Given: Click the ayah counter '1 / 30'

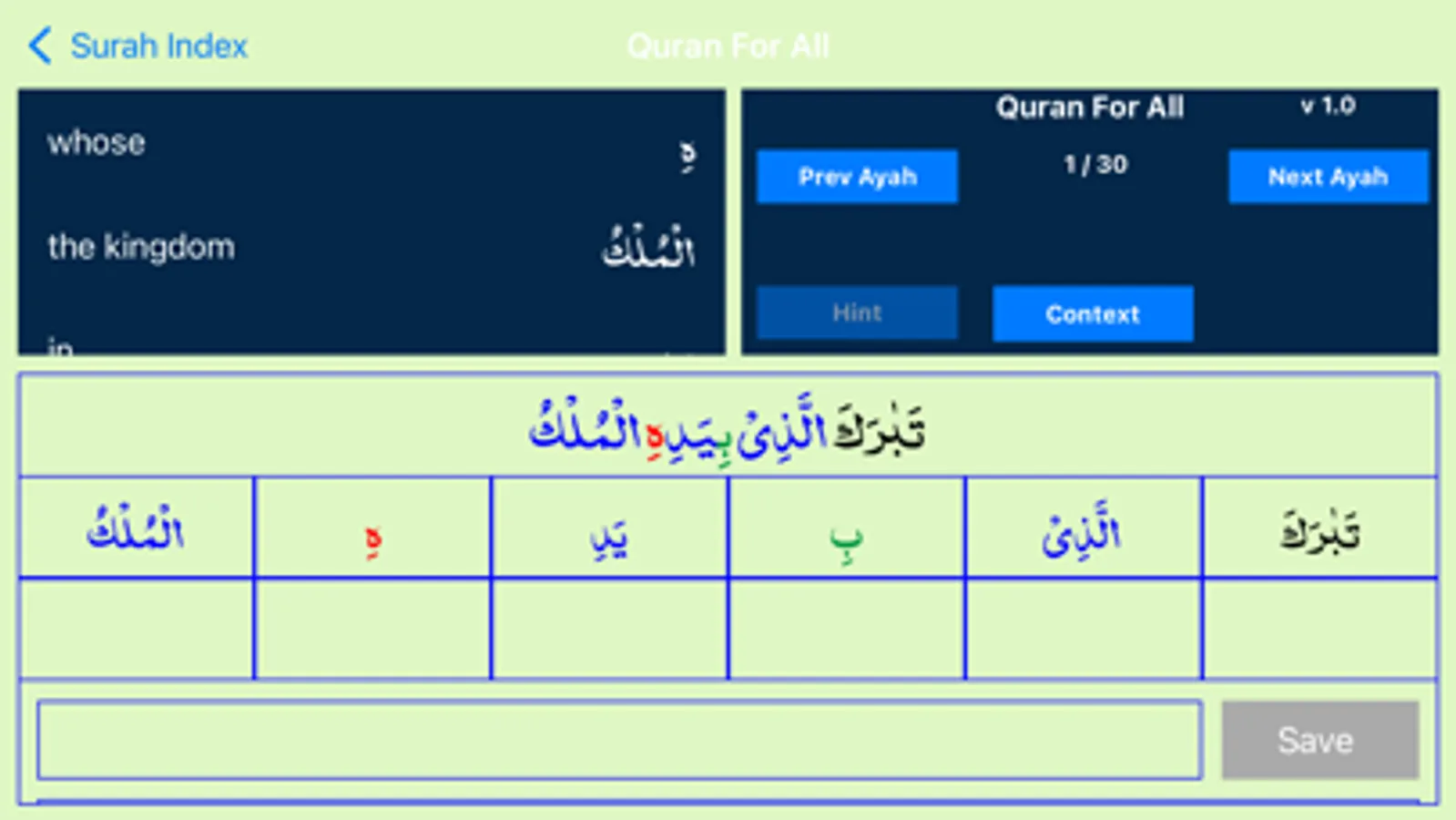Looking at the screenshot, I should 1095,164.
